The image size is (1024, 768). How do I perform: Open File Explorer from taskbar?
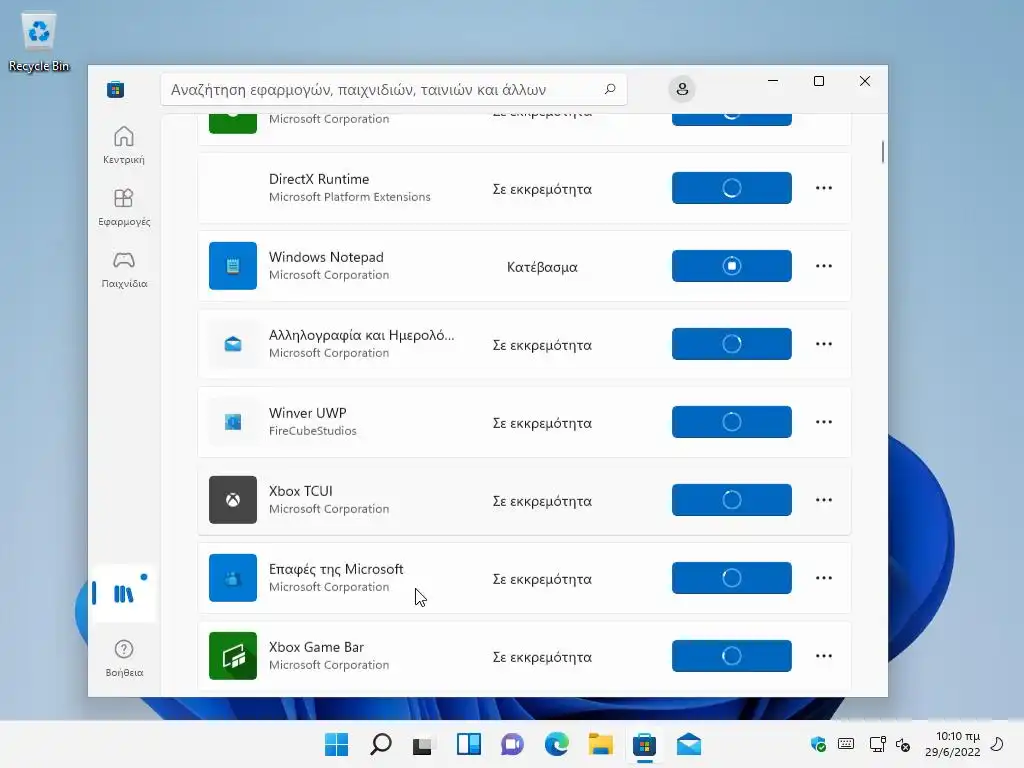point(600,744)
